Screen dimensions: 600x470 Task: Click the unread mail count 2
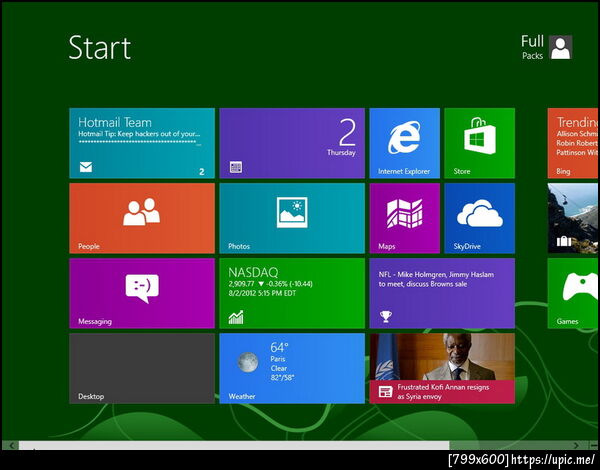pyautogui.click(x=202, y=172)
